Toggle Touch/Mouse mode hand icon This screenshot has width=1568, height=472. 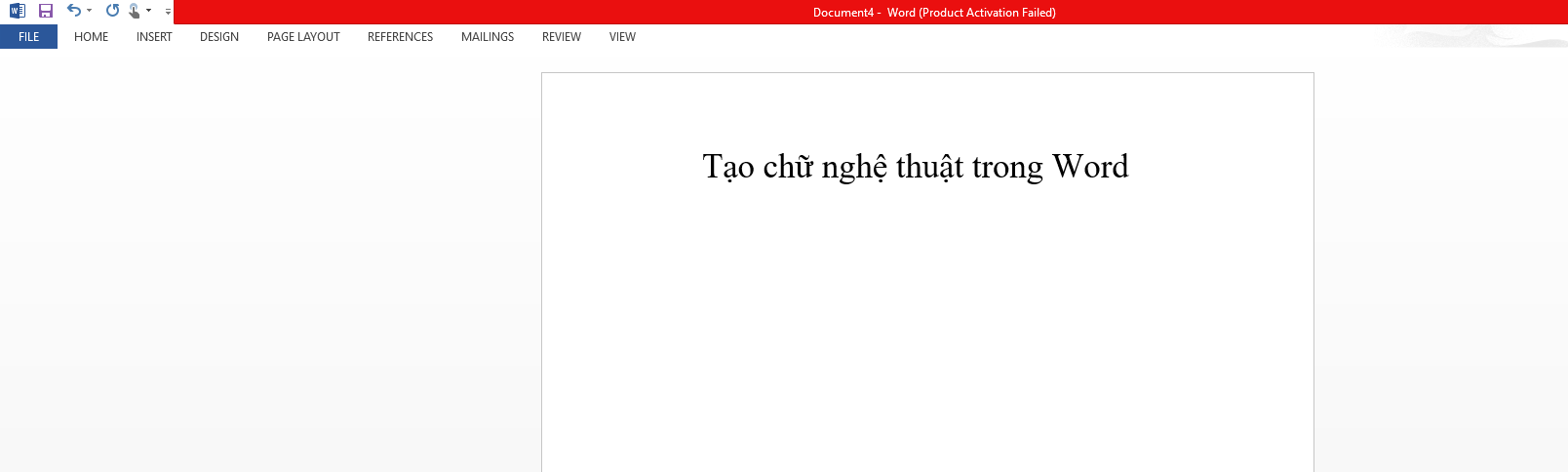(135, 11)
